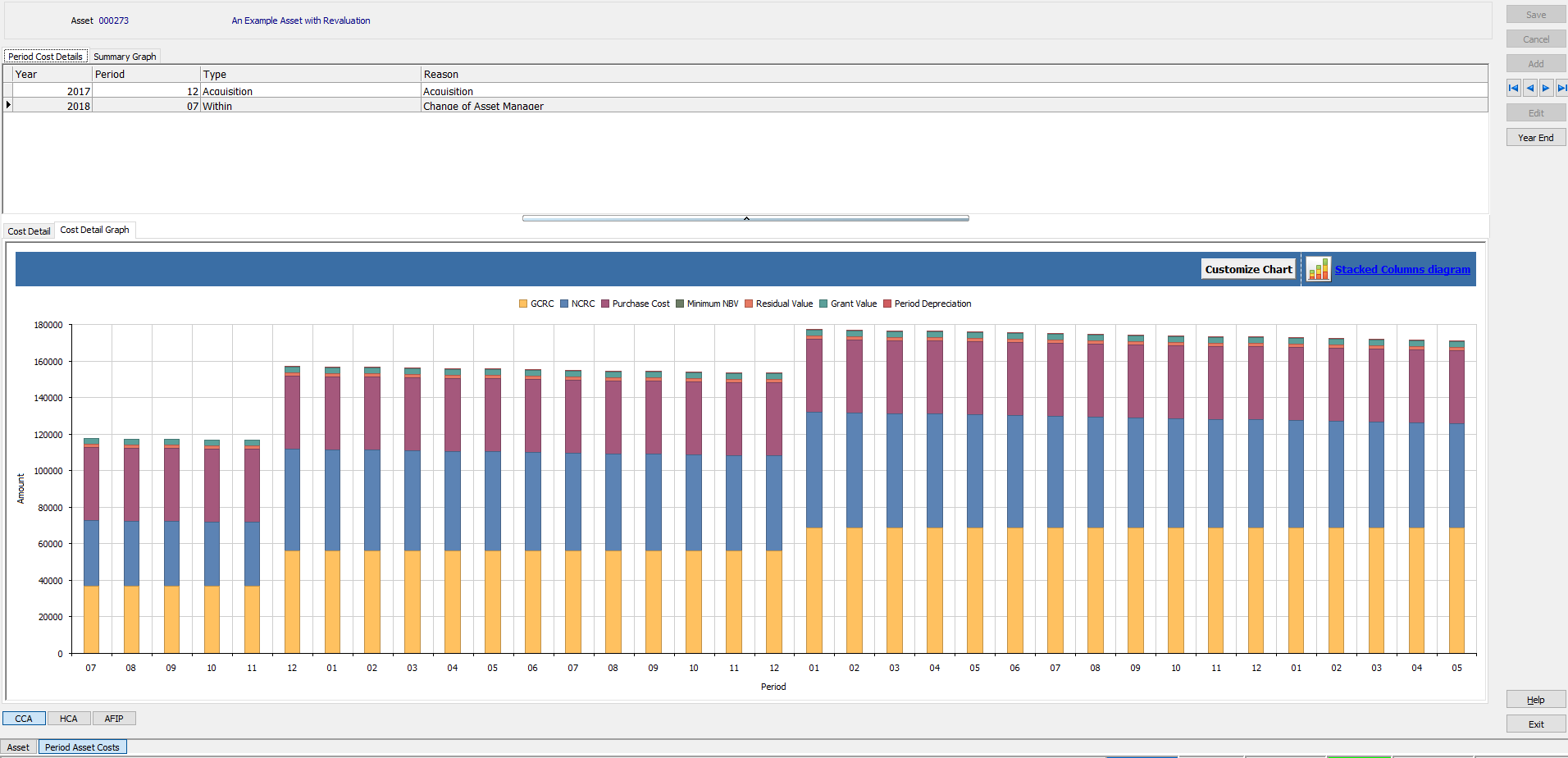Viewport: 1568px width, 758px height.
Task: Click the Stacked Columns diagram link
Action: [1402, 269]
